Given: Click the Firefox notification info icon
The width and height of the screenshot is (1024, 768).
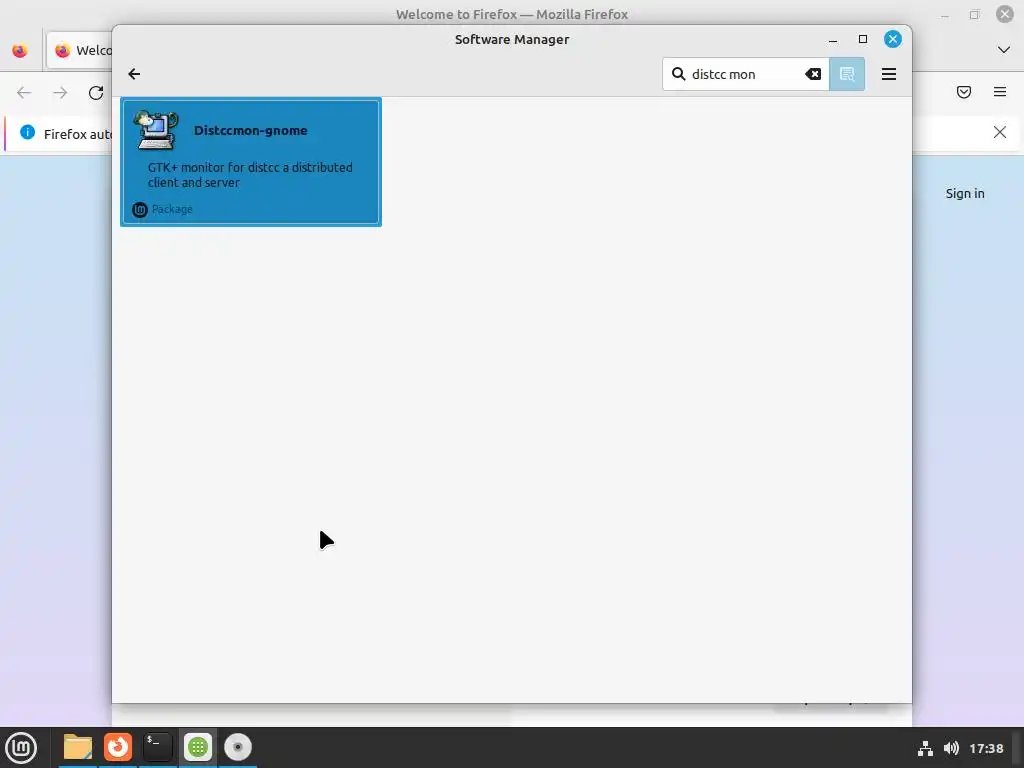Looking at the screenshot, I should tap(27, 133).
